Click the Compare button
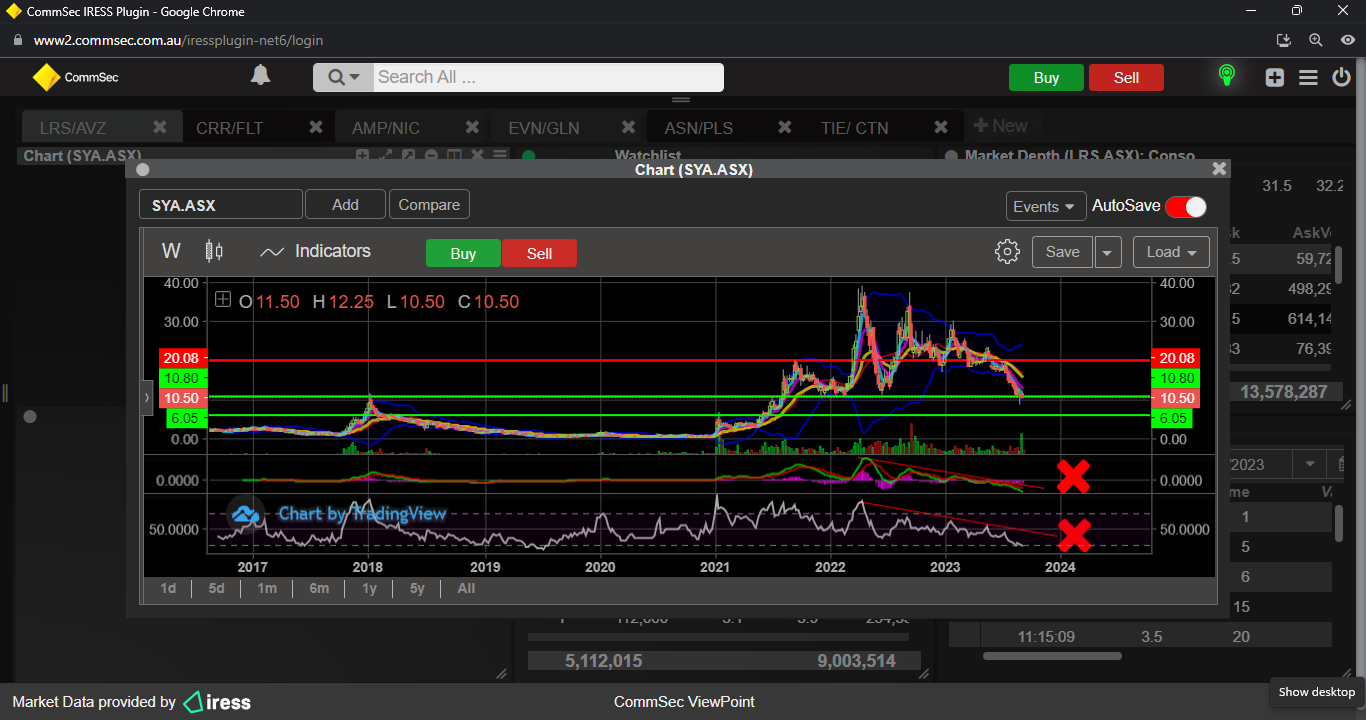This screenshot has width=1366, height=720. 429,205
